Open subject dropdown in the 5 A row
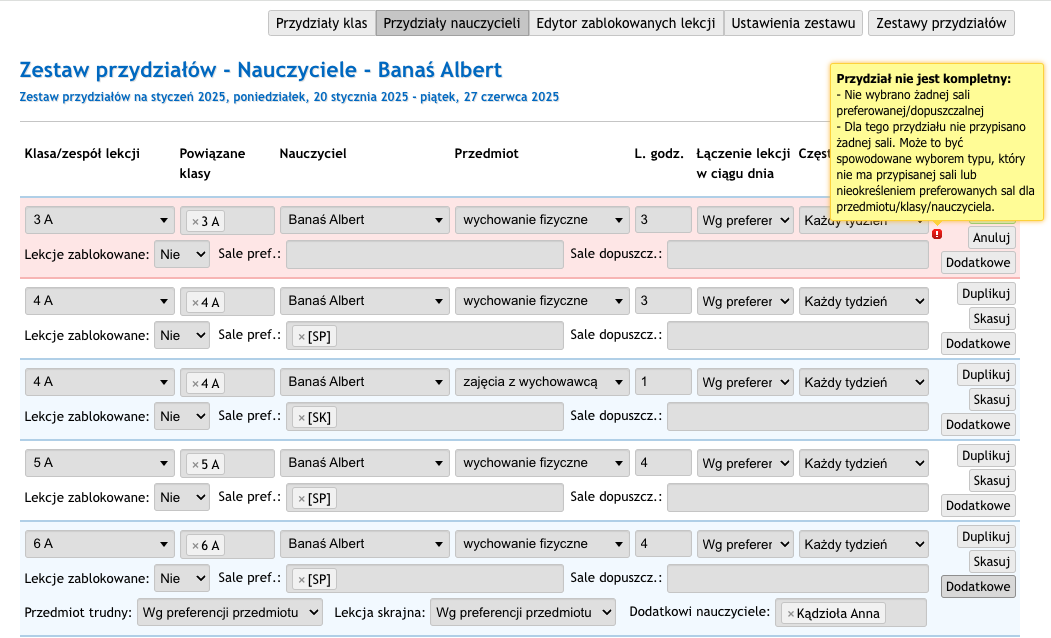The width and height of the screenshot is (1051, 638). click(x=542, y=463)
